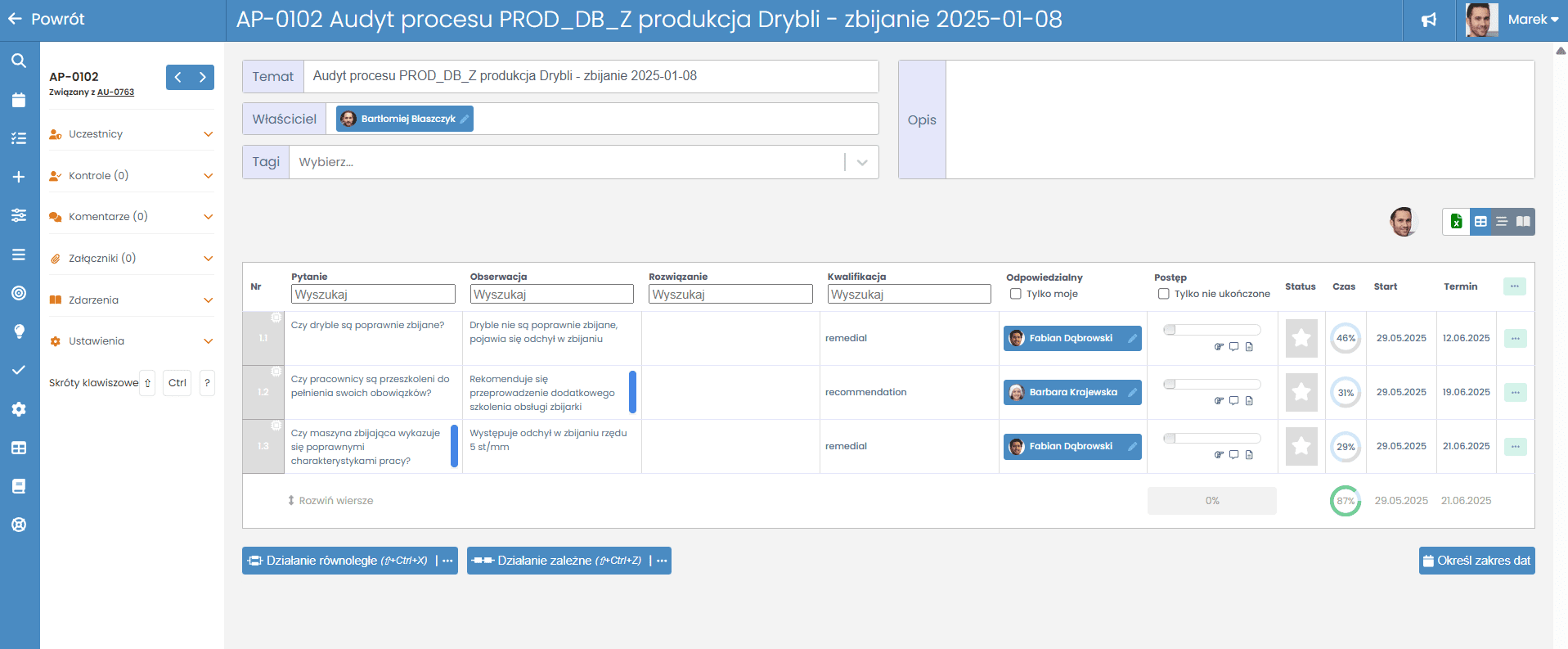This screenshot has width=1568, height=649.
Task: Click the Opis description text area
Action: coord(1240,119)
